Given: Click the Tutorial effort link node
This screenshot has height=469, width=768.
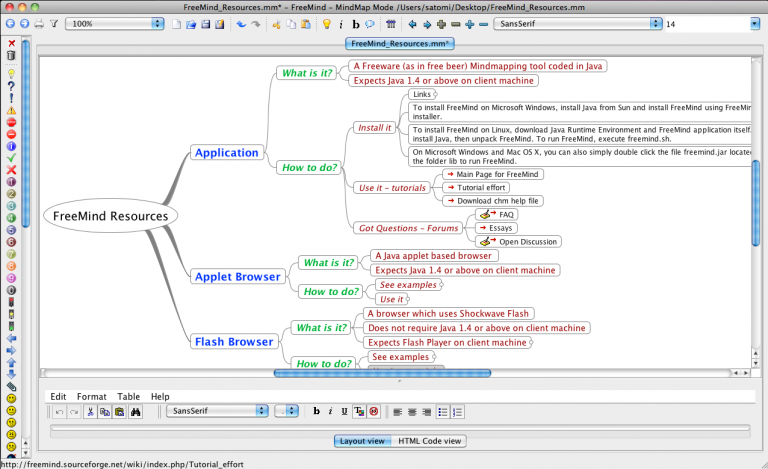Looking at the screenshot, I should click(481, 187).
